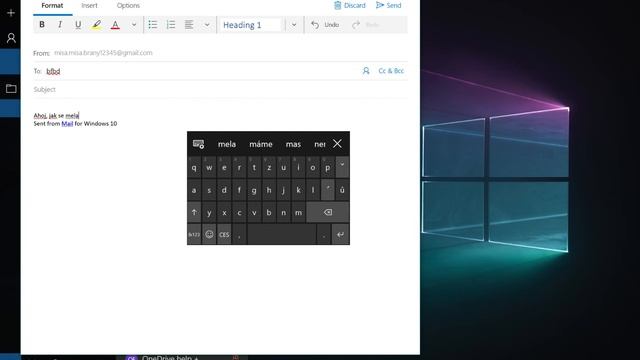Viewport: 640px width, 360px height.
Task: Expand font formatting options chevron
Action: 133,24
